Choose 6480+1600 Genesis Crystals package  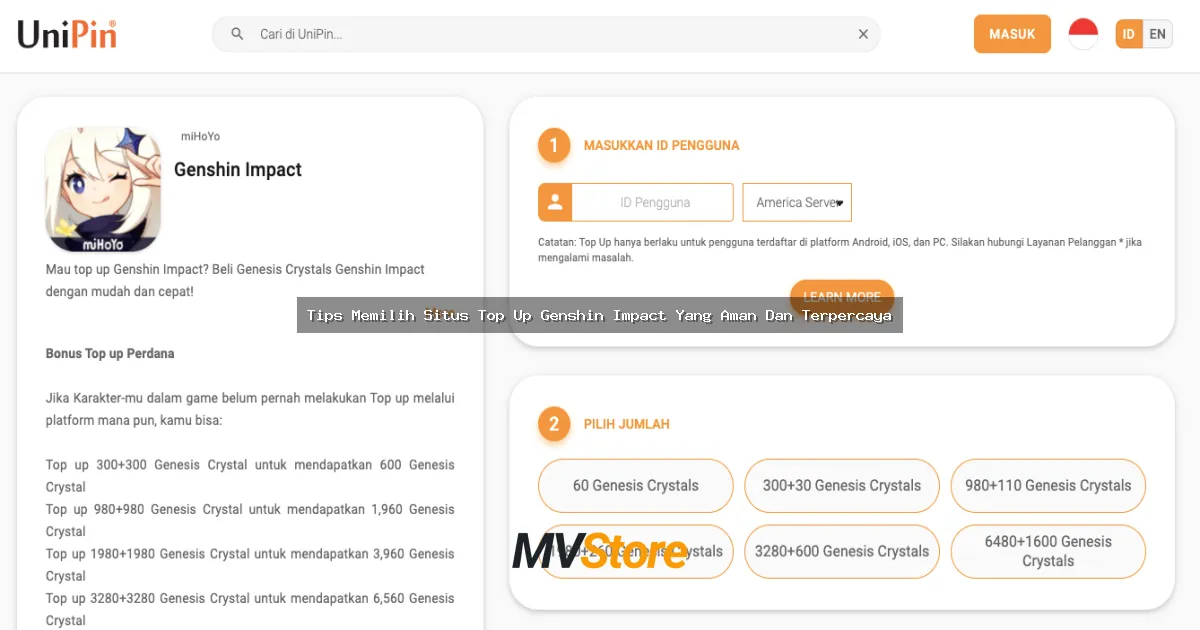click(1048, 551)
